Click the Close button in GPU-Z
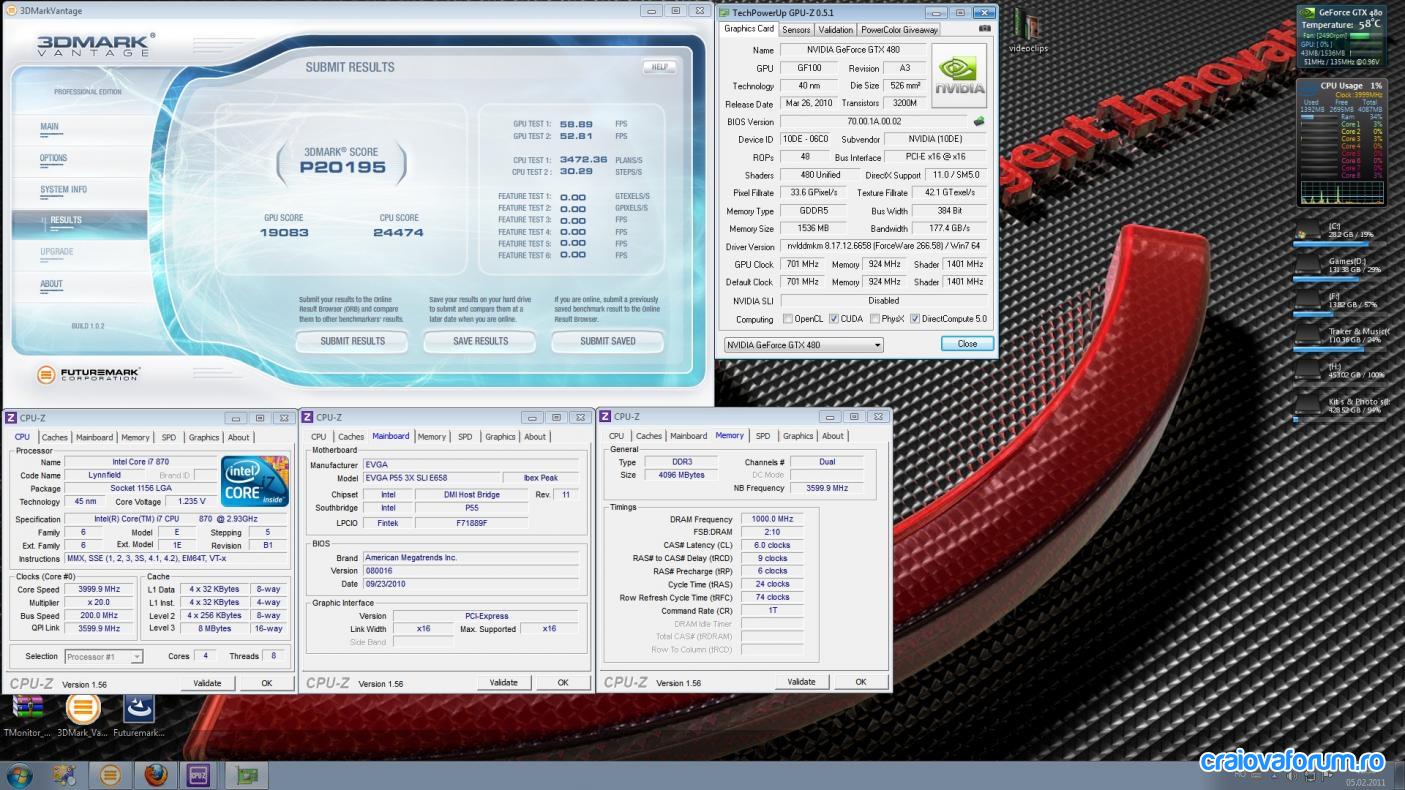This screenshot has width=1405, height=790. (967, 343)
